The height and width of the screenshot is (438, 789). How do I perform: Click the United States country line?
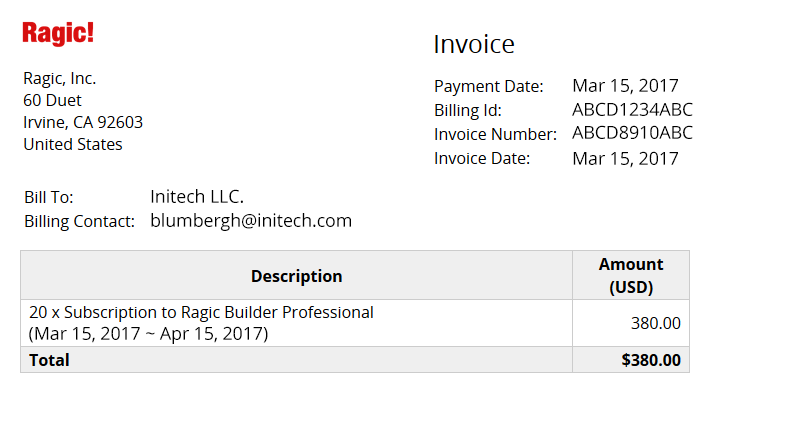tap(72, 144)
